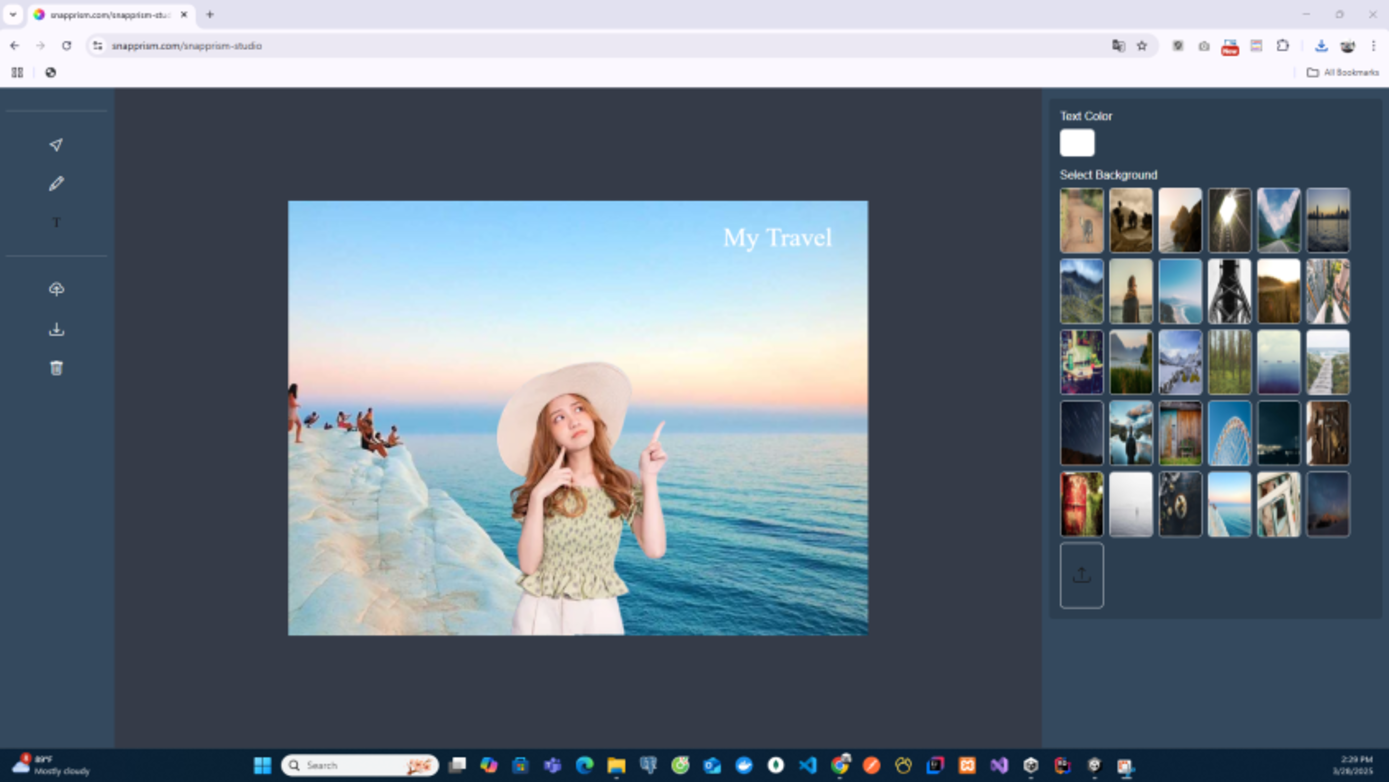The width and height of the screenshot is (1389, 782).
Task: Select the beach boardwalk path background
Action: 1328,362
